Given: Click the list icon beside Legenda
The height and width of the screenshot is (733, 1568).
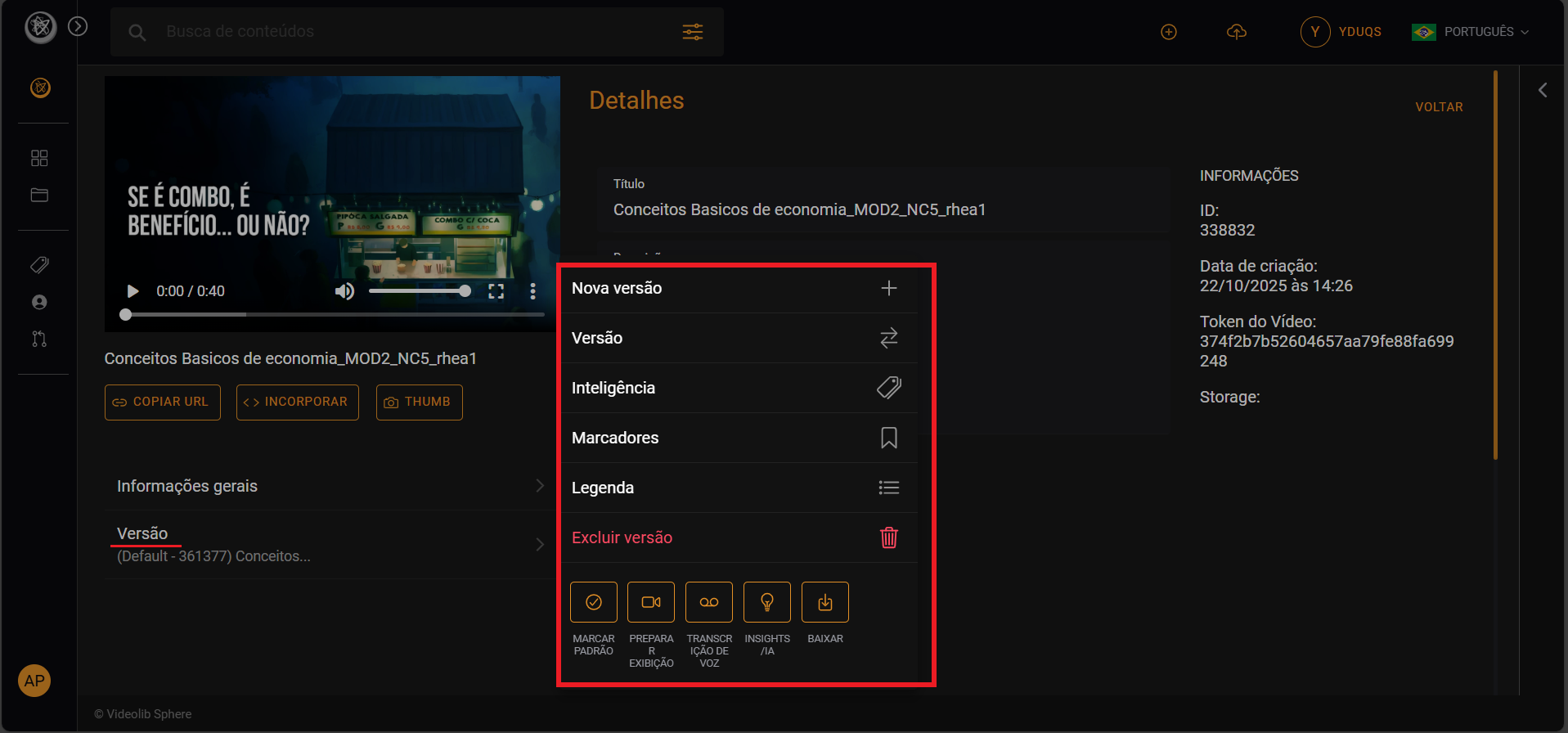Looking at the screenshot, I should tap(889, 488).
